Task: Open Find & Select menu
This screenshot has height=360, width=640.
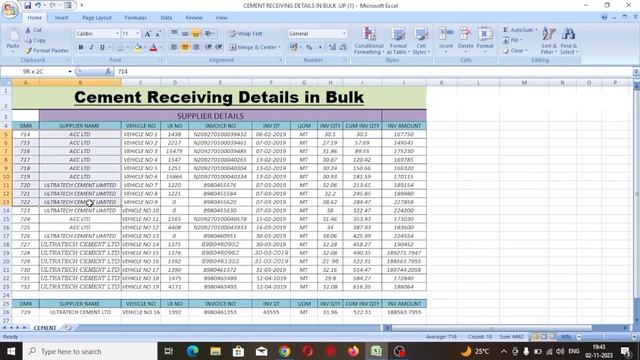Action: (569, 40)
